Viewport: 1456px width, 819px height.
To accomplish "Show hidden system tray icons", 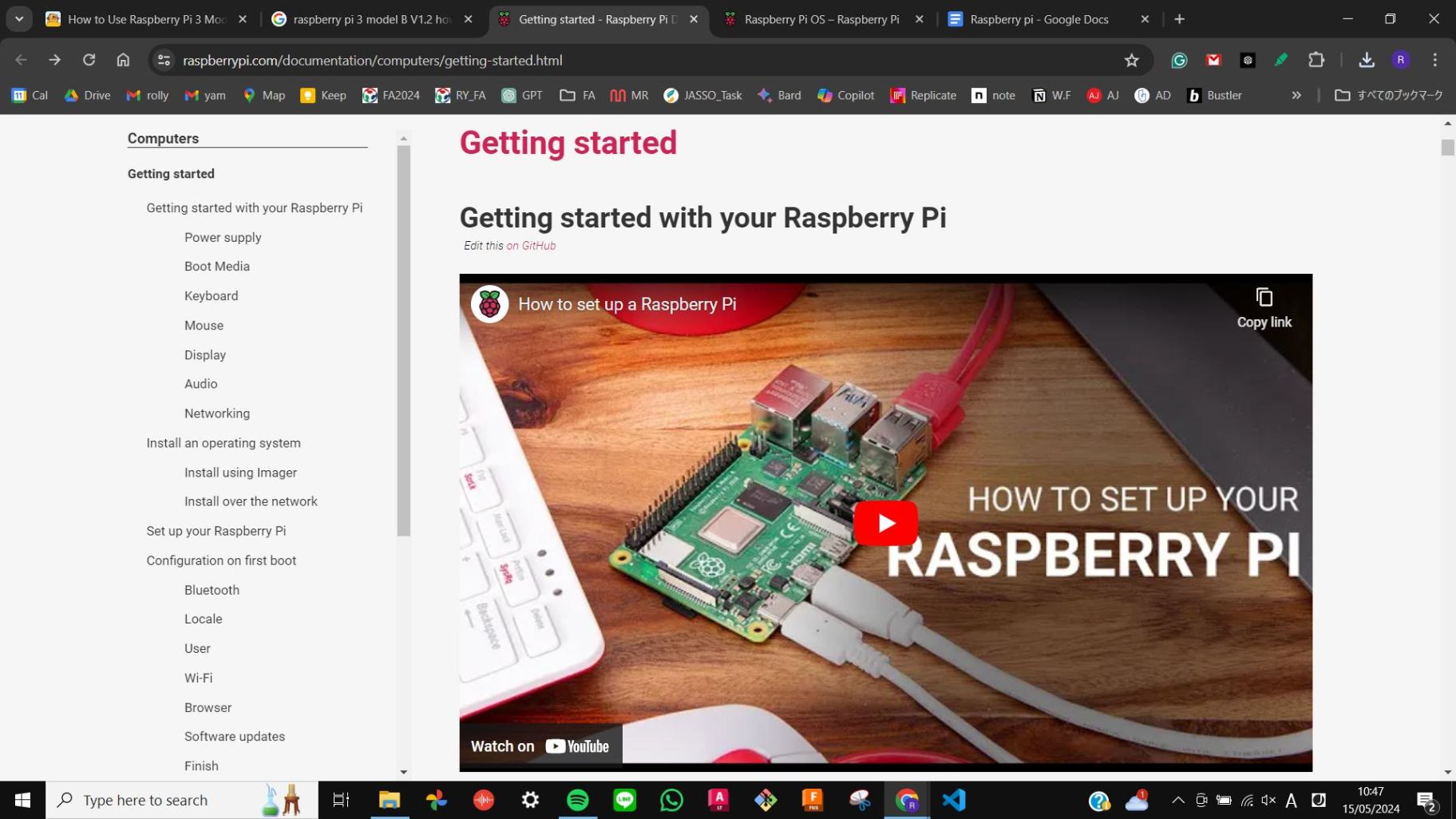I will (x=1177, y=800).
